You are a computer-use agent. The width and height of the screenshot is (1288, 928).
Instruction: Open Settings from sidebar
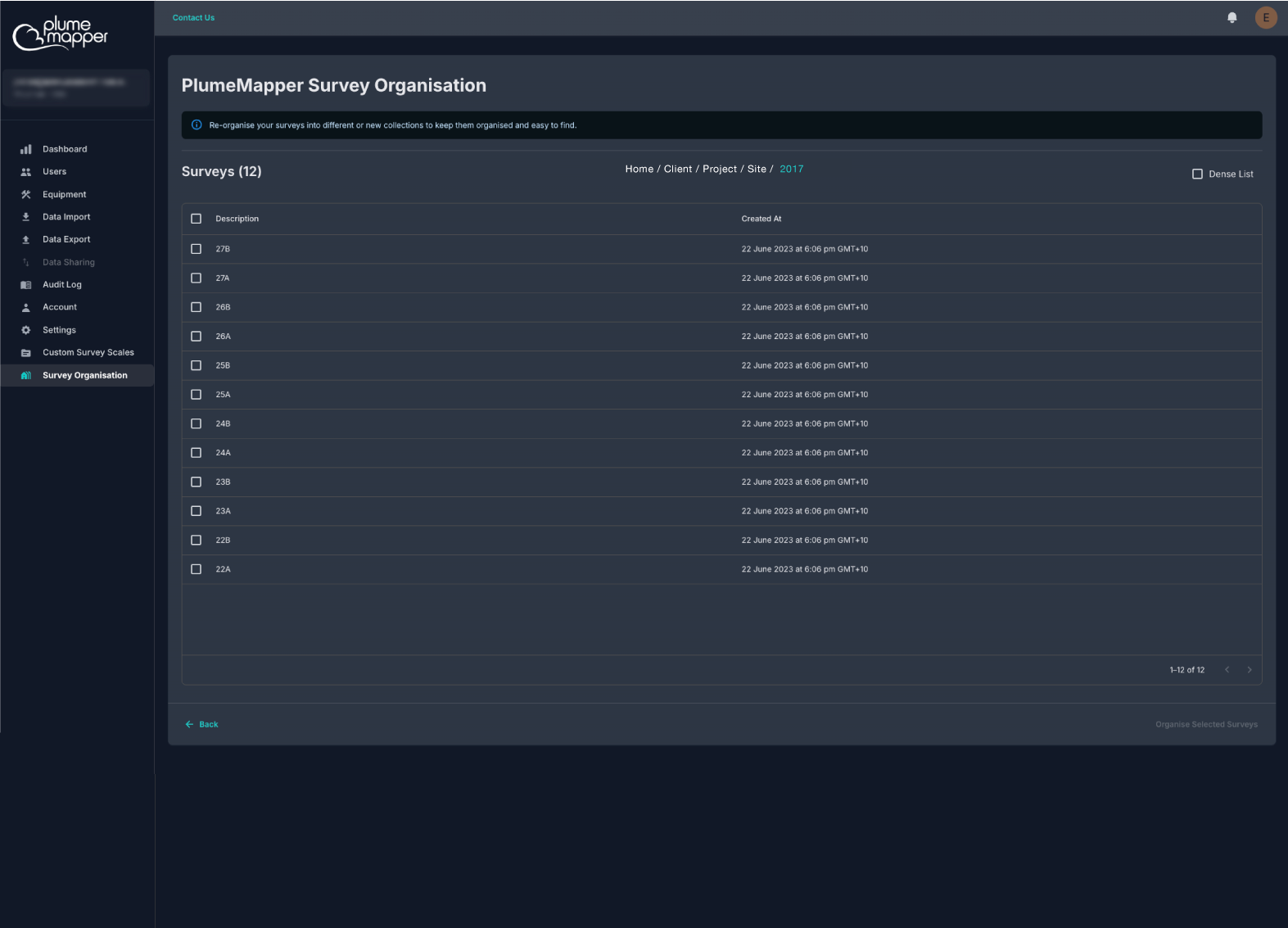(x=77, y=330)
